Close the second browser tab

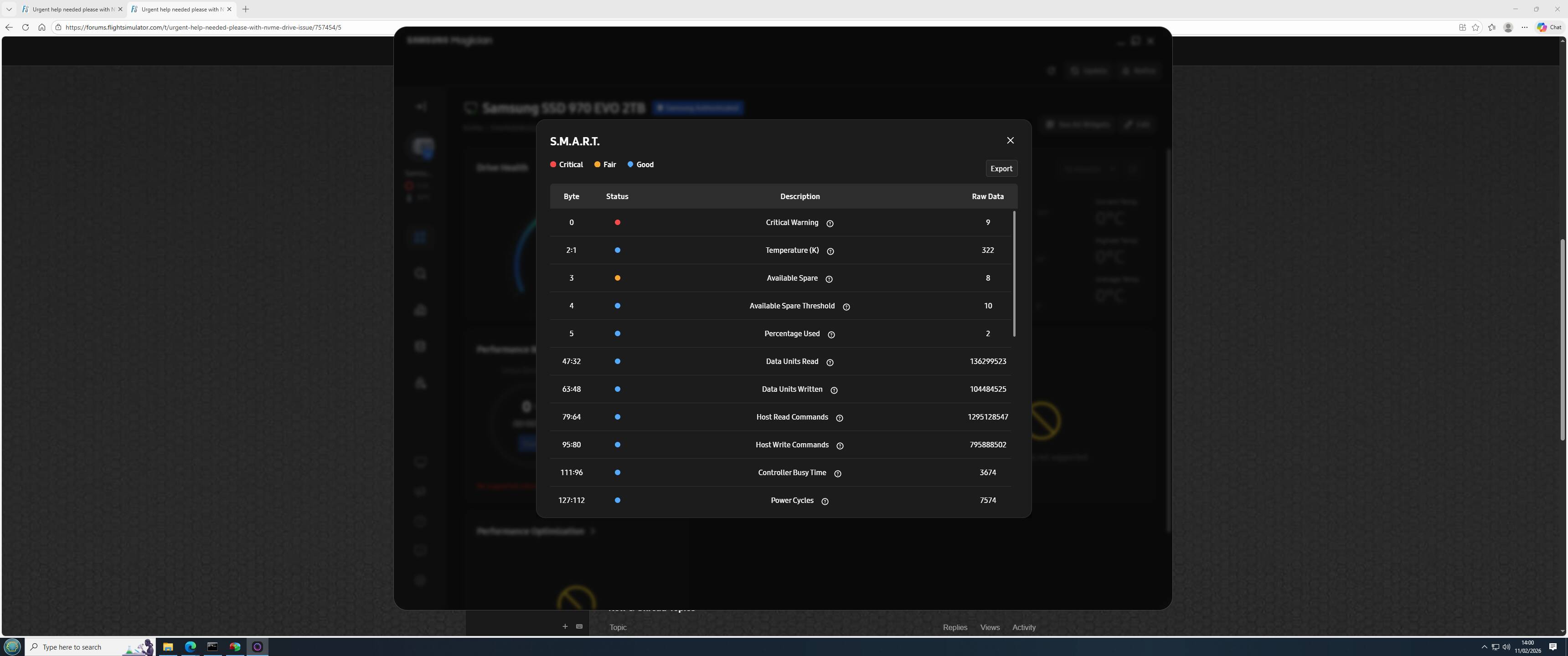point(229,9)
